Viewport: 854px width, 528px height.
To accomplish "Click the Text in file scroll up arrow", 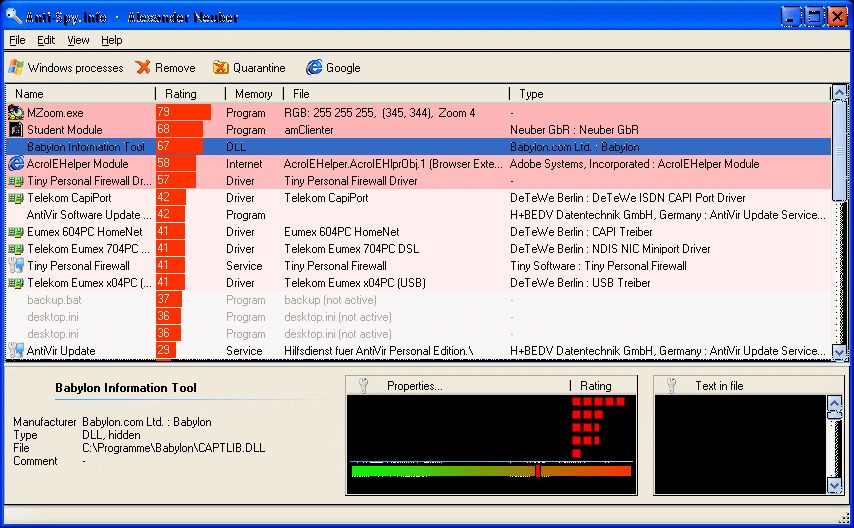I will [834, 403].
